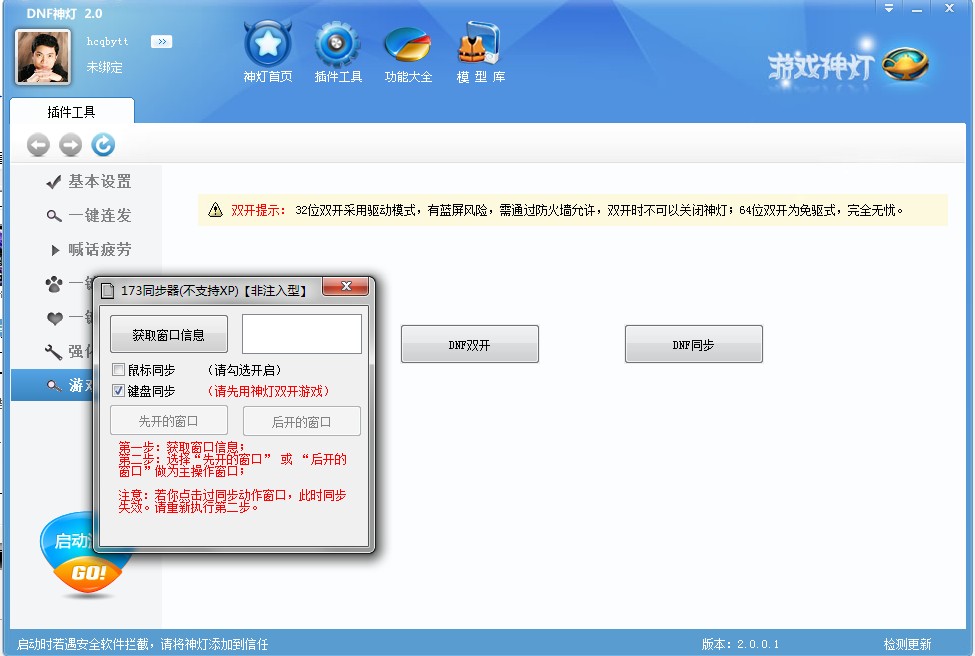
Task: Minimize the DNF神灯 window
Action: click(917, 9)
